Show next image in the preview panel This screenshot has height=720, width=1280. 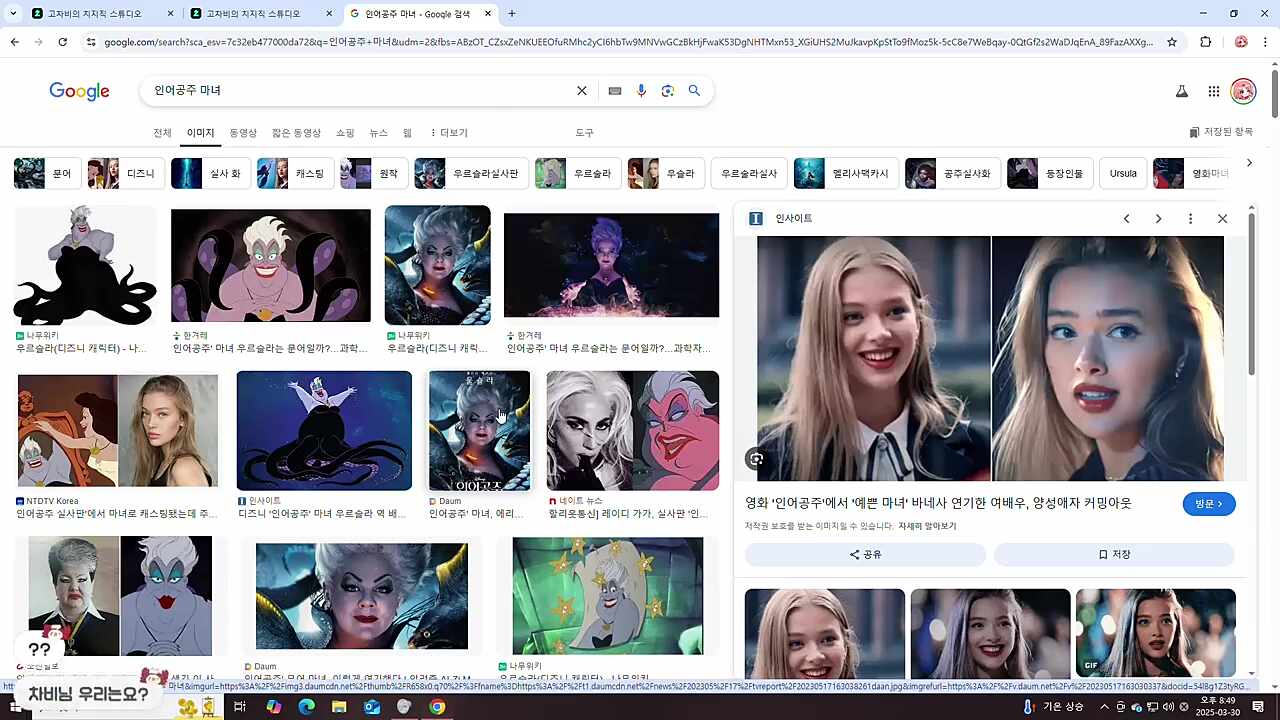click(1158, 218)
